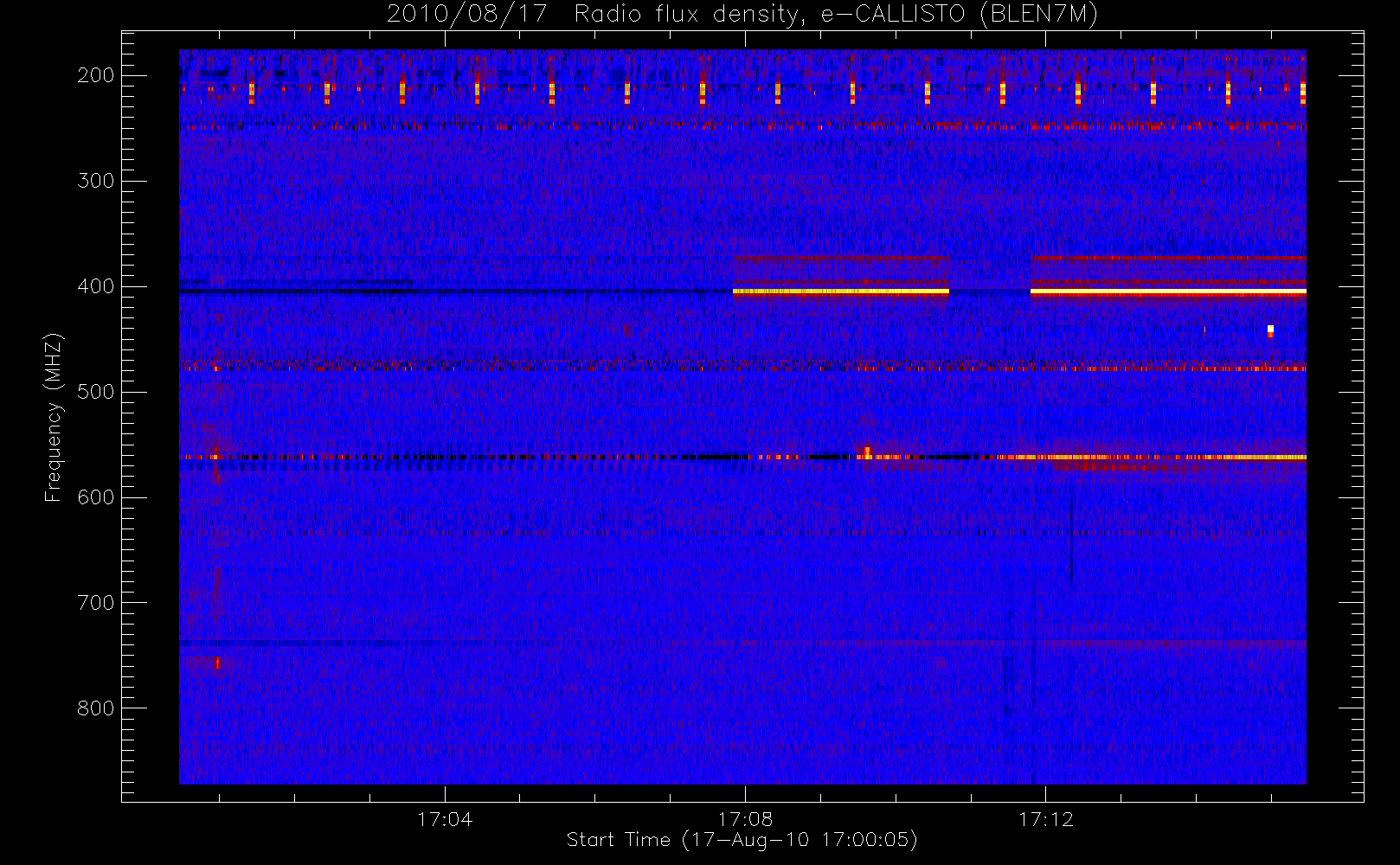Click the 600 frequency tick label
This screenshot has width=1400, height=865.
(96, 497)
